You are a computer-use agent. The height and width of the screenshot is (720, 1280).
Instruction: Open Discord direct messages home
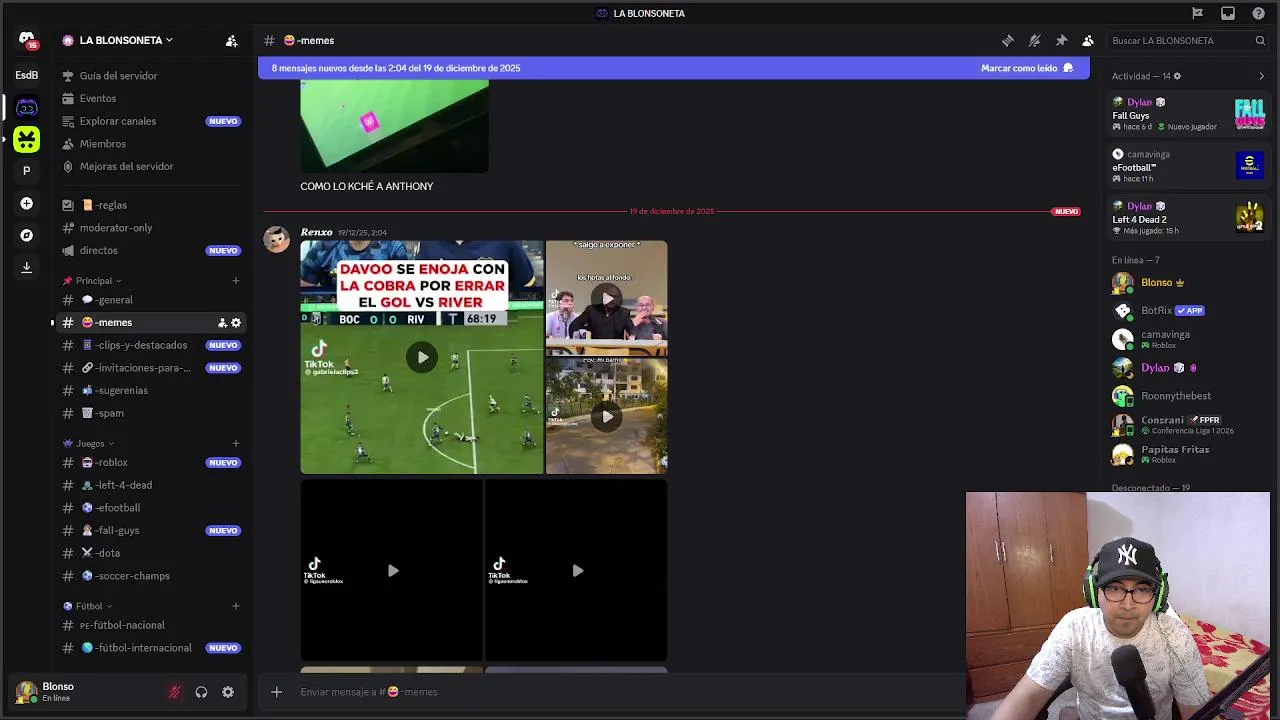(x=27, y=40)
